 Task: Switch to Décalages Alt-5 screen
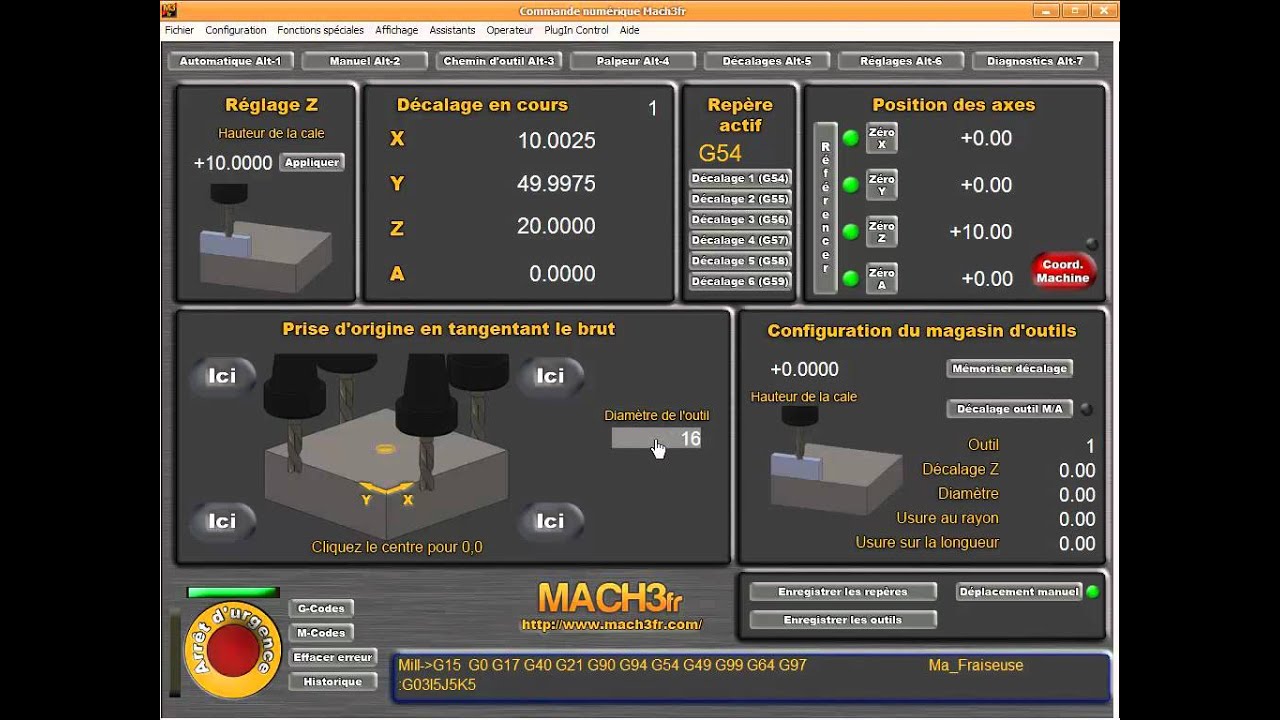click(x=767, y=61)
